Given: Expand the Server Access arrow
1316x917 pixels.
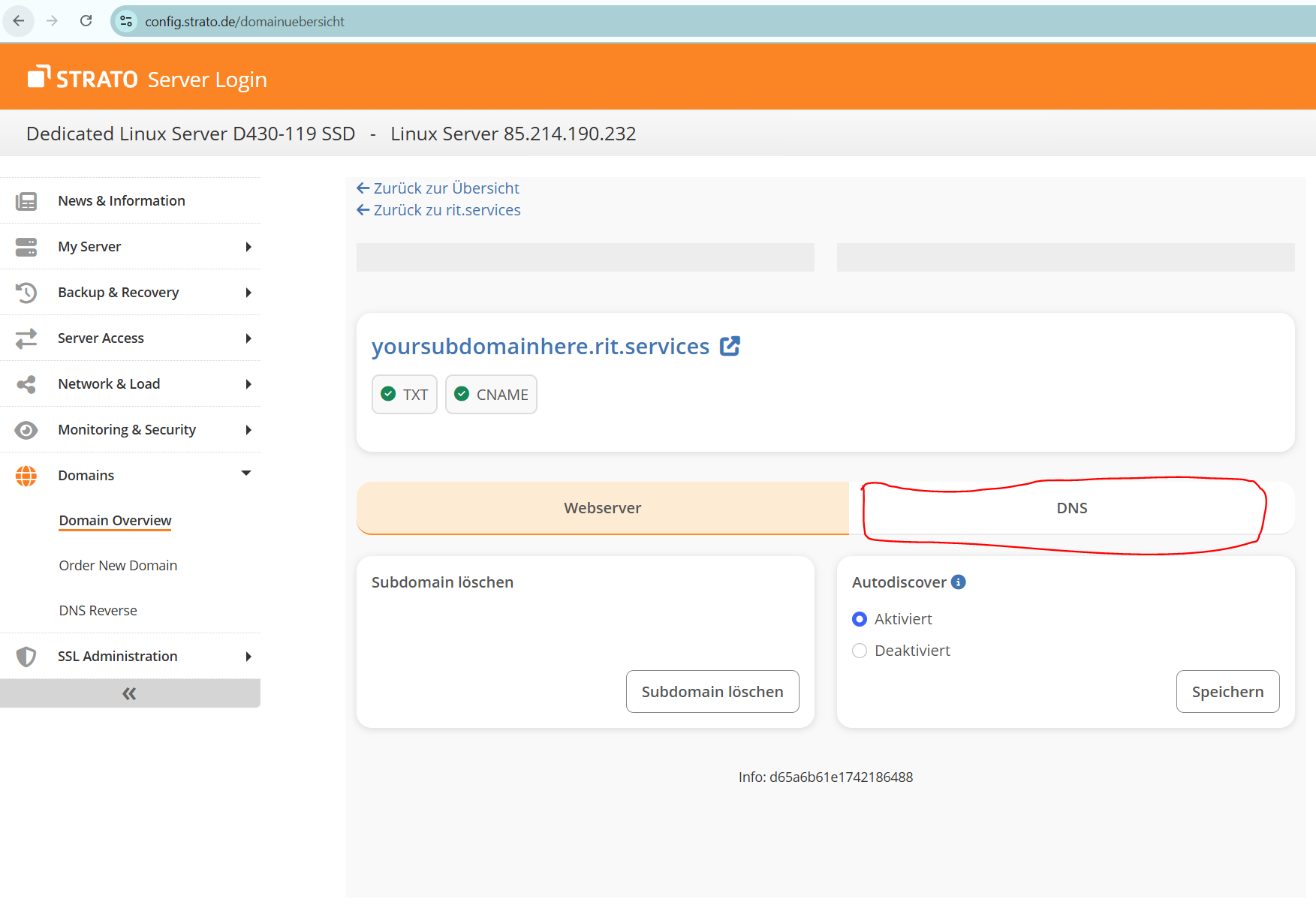Looking at the screenshot, I should [x=248, y=338].
